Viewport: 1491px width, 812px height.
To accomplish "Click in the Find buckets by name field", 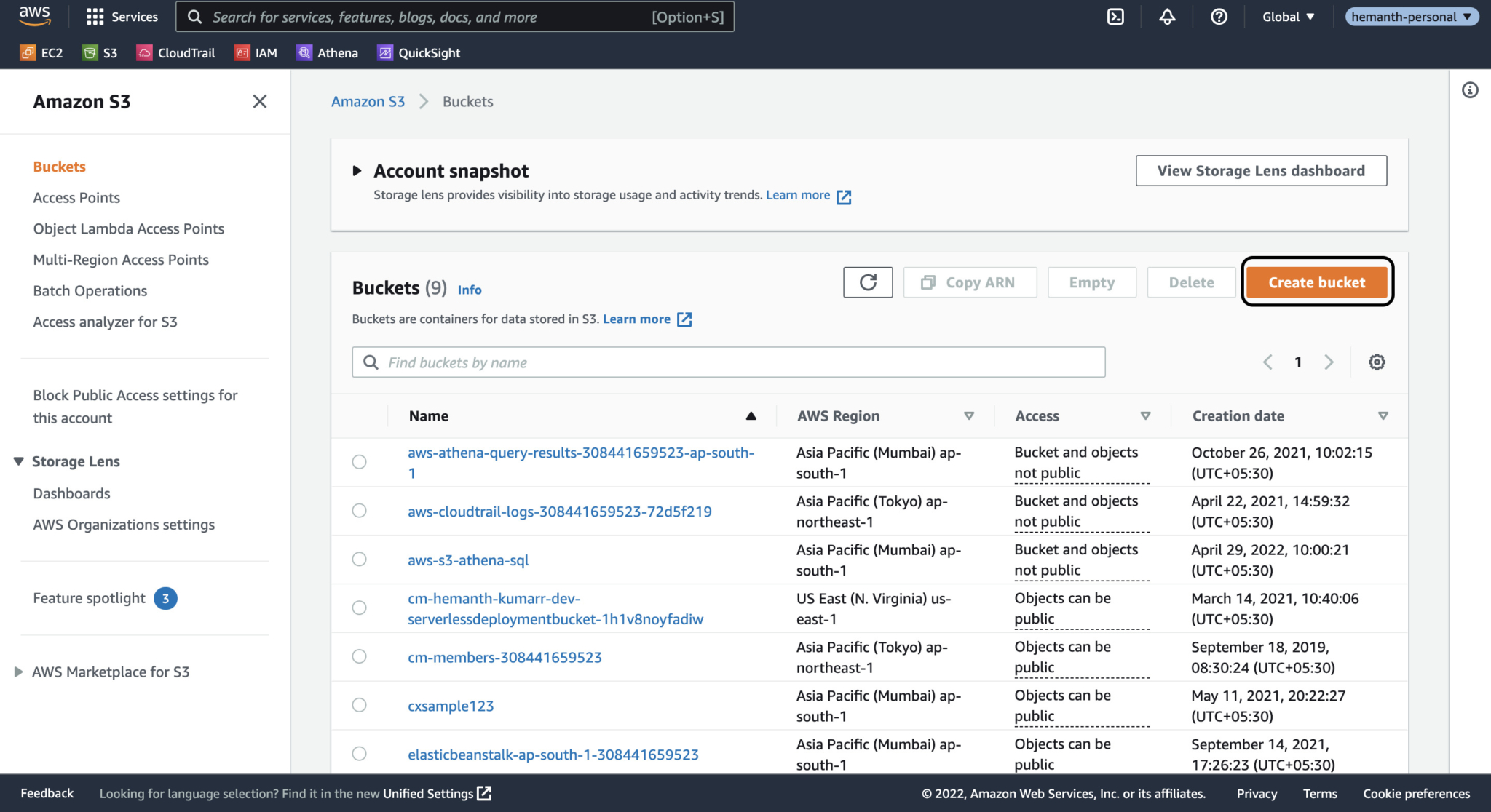I will 728,362.
